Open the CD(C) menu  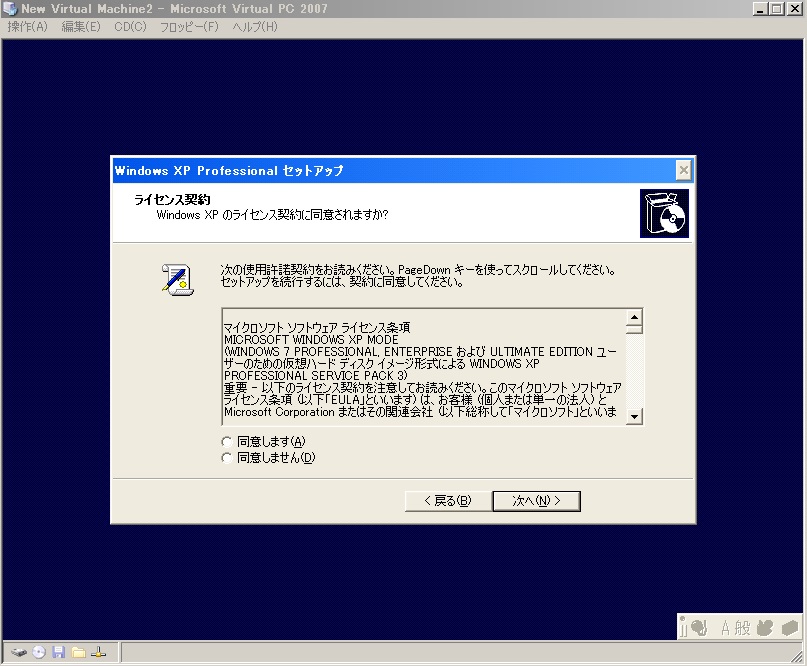(130, 27)
